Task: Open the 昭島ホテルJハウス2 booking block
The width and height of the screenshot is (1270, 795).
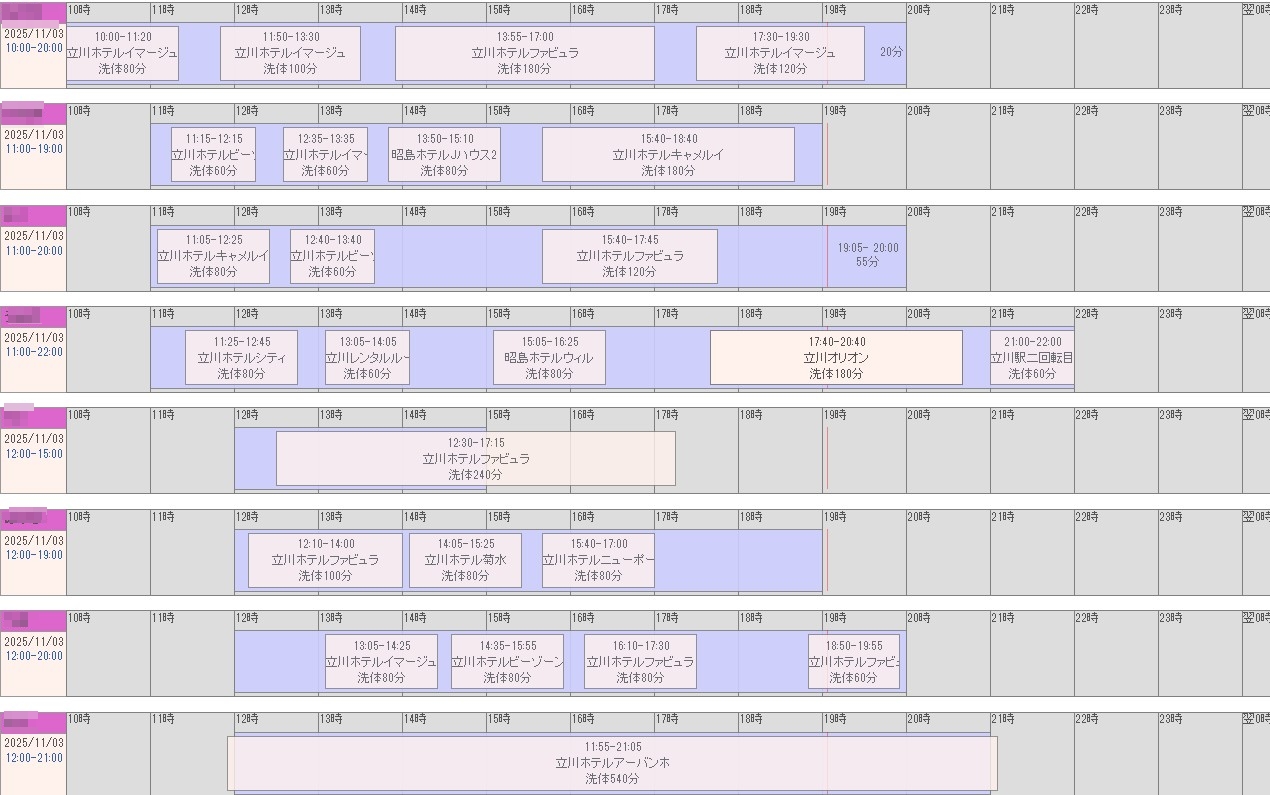Action: pyautogui.click(x=444, y=155)
